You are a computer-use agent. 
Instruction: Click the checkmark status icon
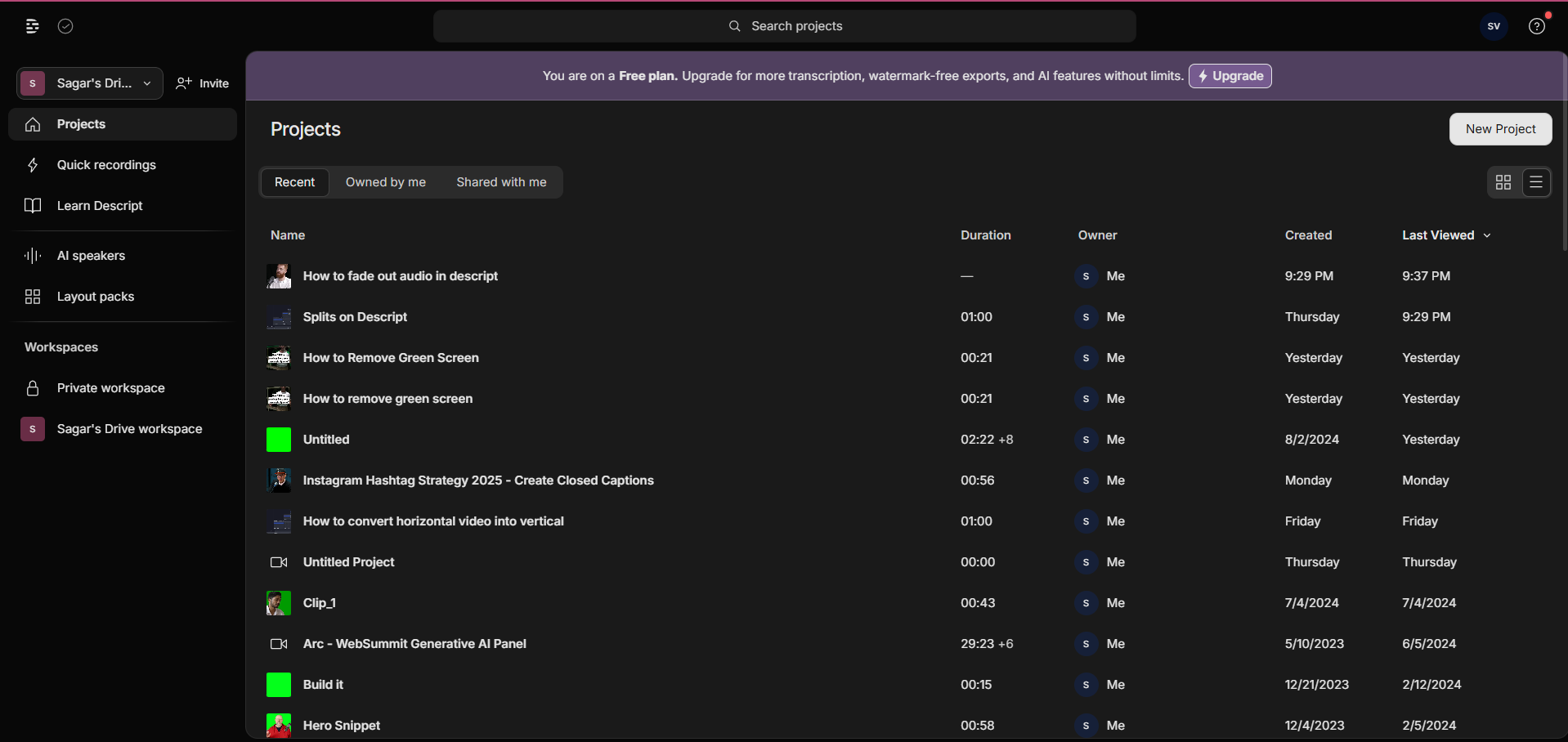coord(65,26)
